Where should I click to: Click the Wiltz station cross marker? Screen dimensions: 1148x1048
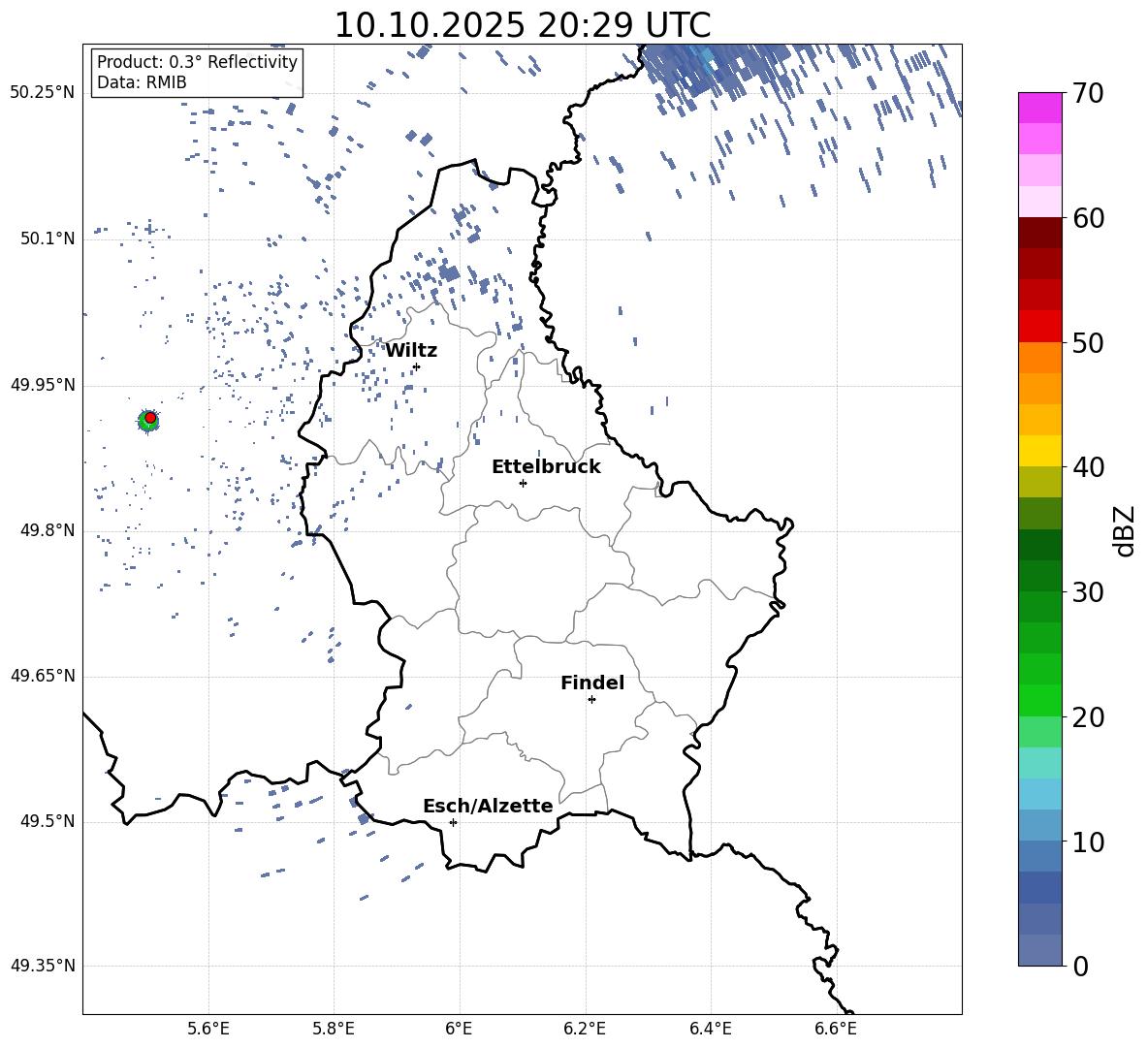(417, 366)
